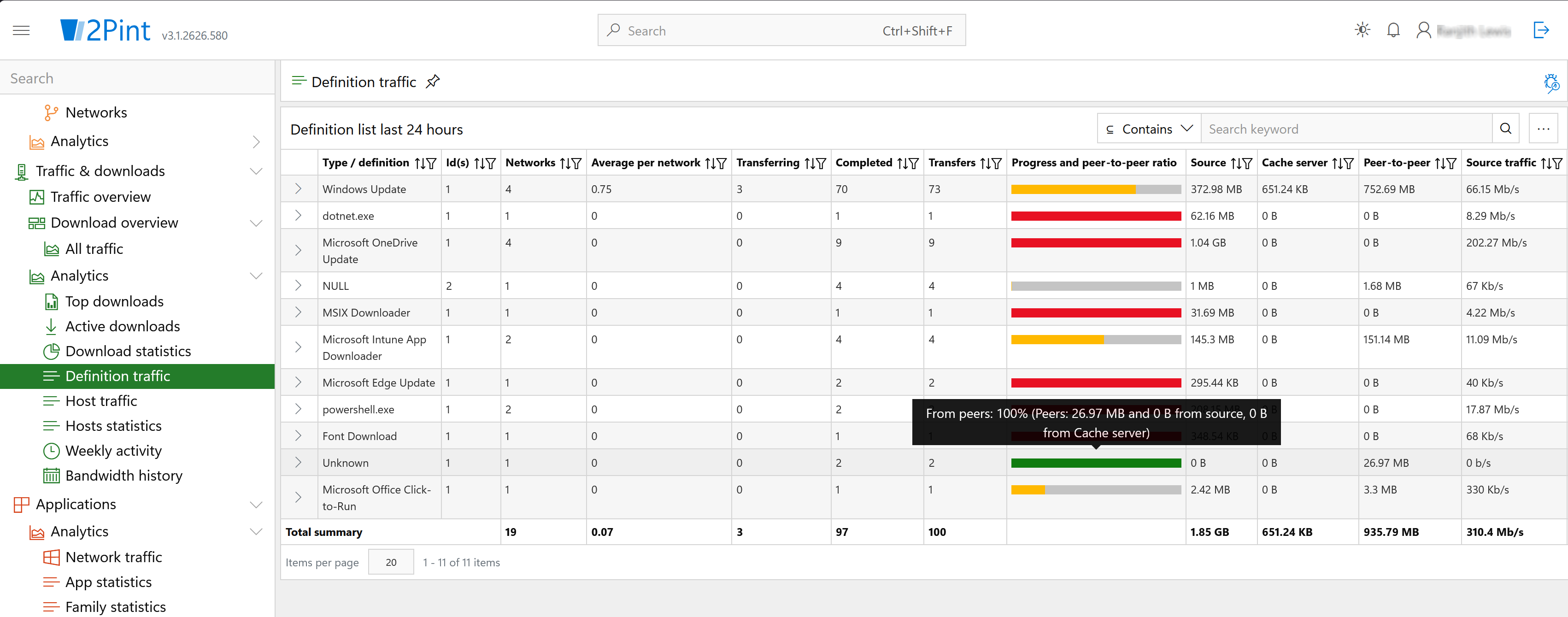
Task: Click the sign out icon
Action: (x=1541, y=30)
